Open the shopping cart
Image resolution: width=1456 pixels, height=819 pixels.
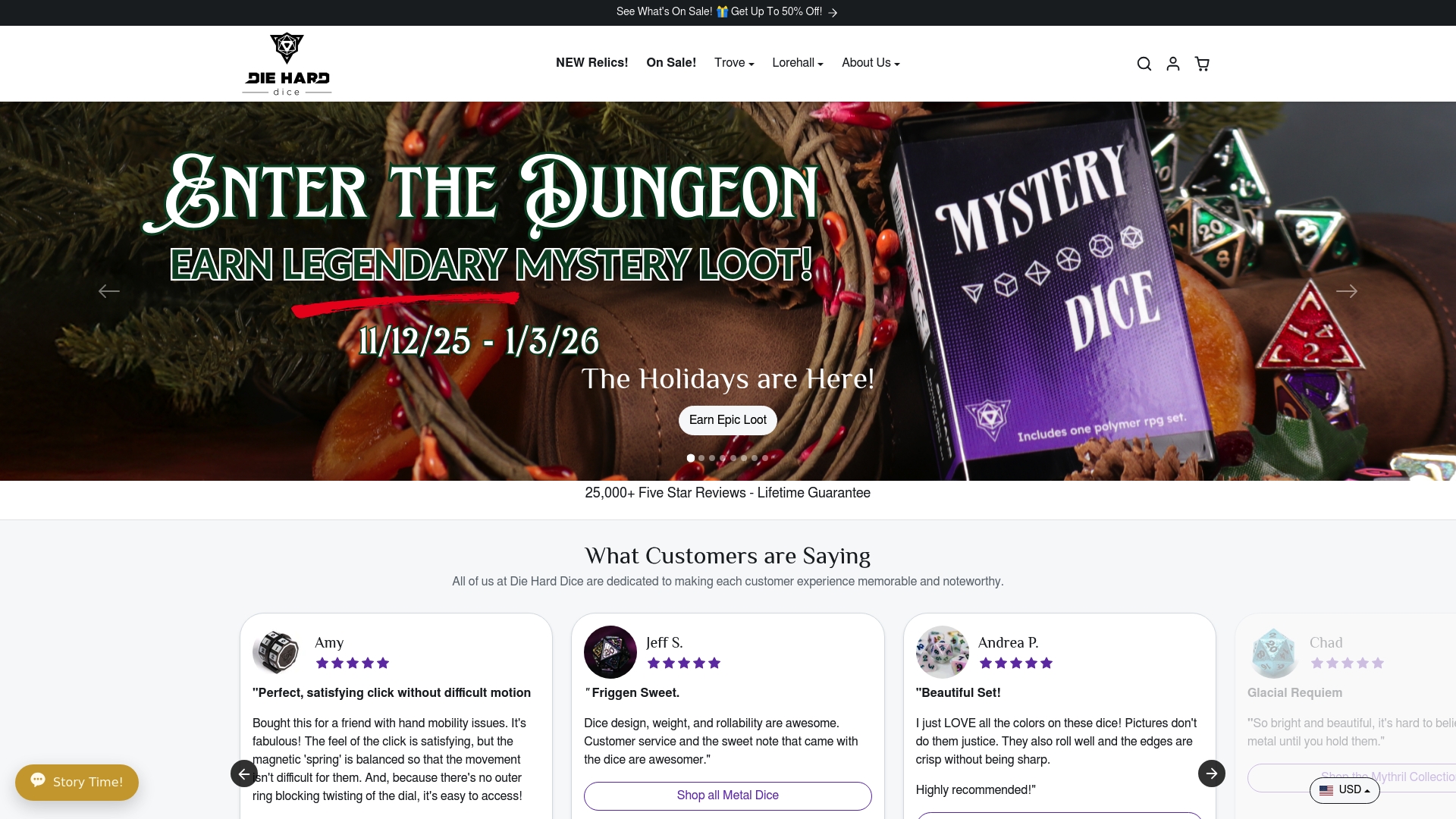[1202, 64]
